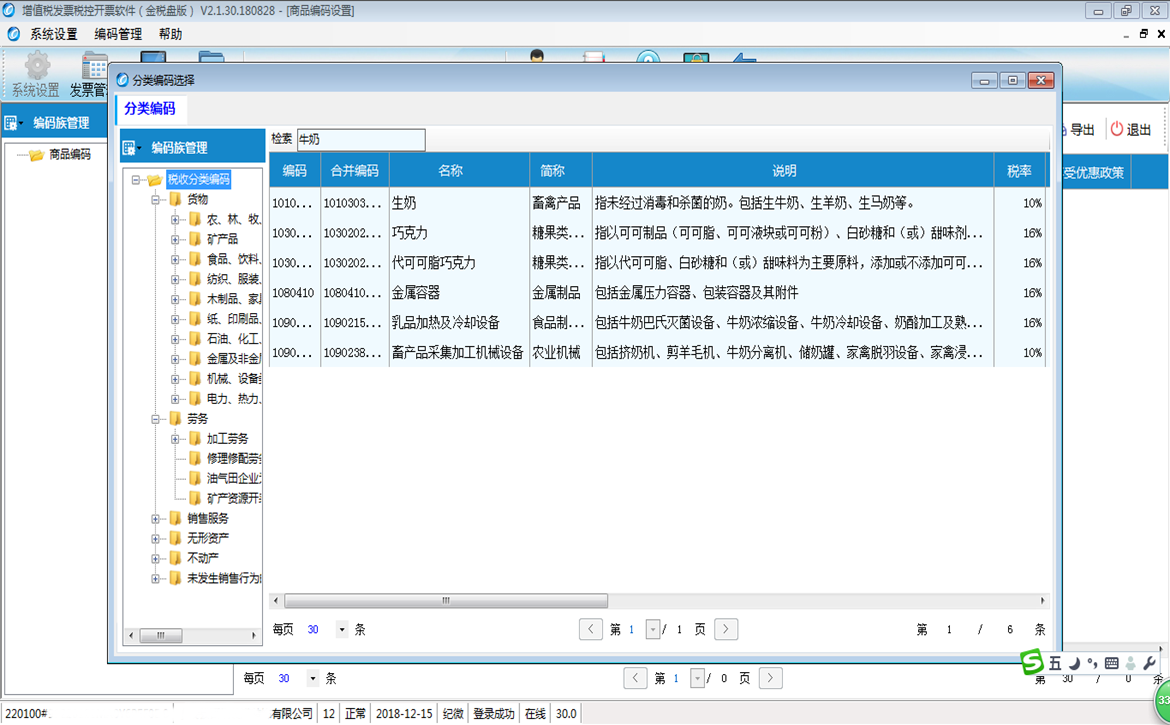Open the 帮助 menu
Viewport: 1170px width, 725px height.
[170, 34]
